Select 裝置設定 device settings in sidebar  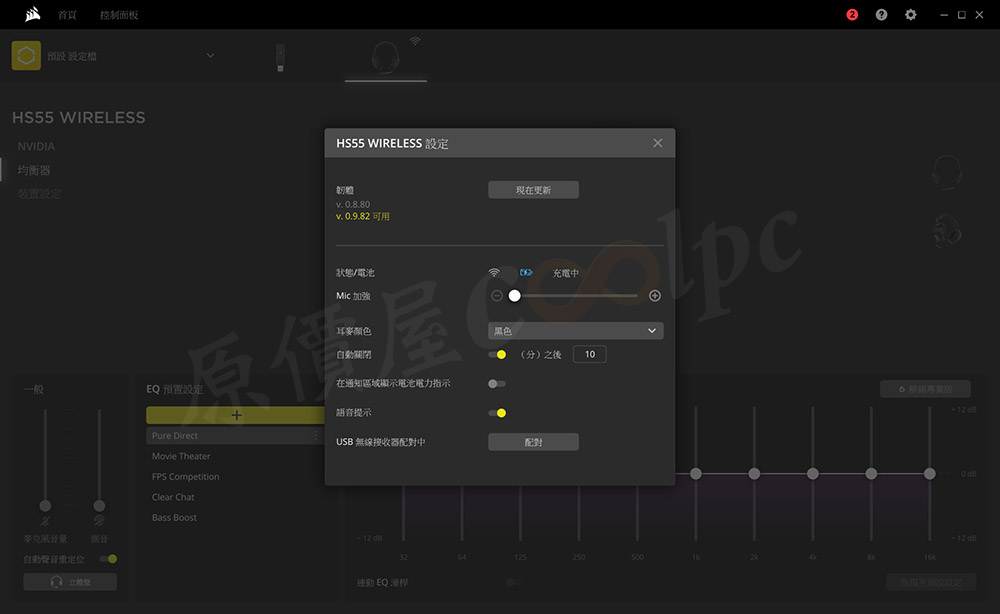point(40,193)
